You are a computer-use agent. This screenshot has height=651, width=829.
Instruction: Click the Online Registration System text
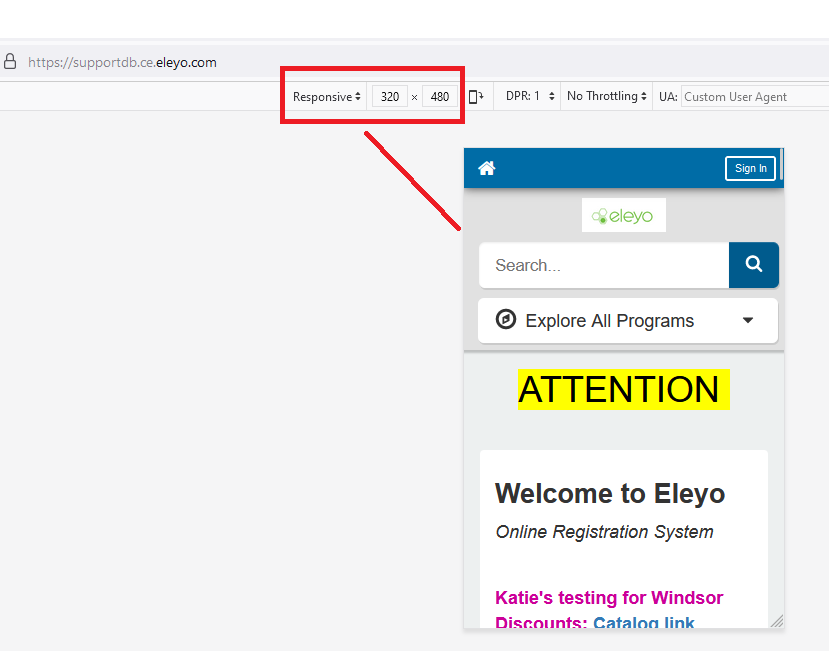[604, 531]
